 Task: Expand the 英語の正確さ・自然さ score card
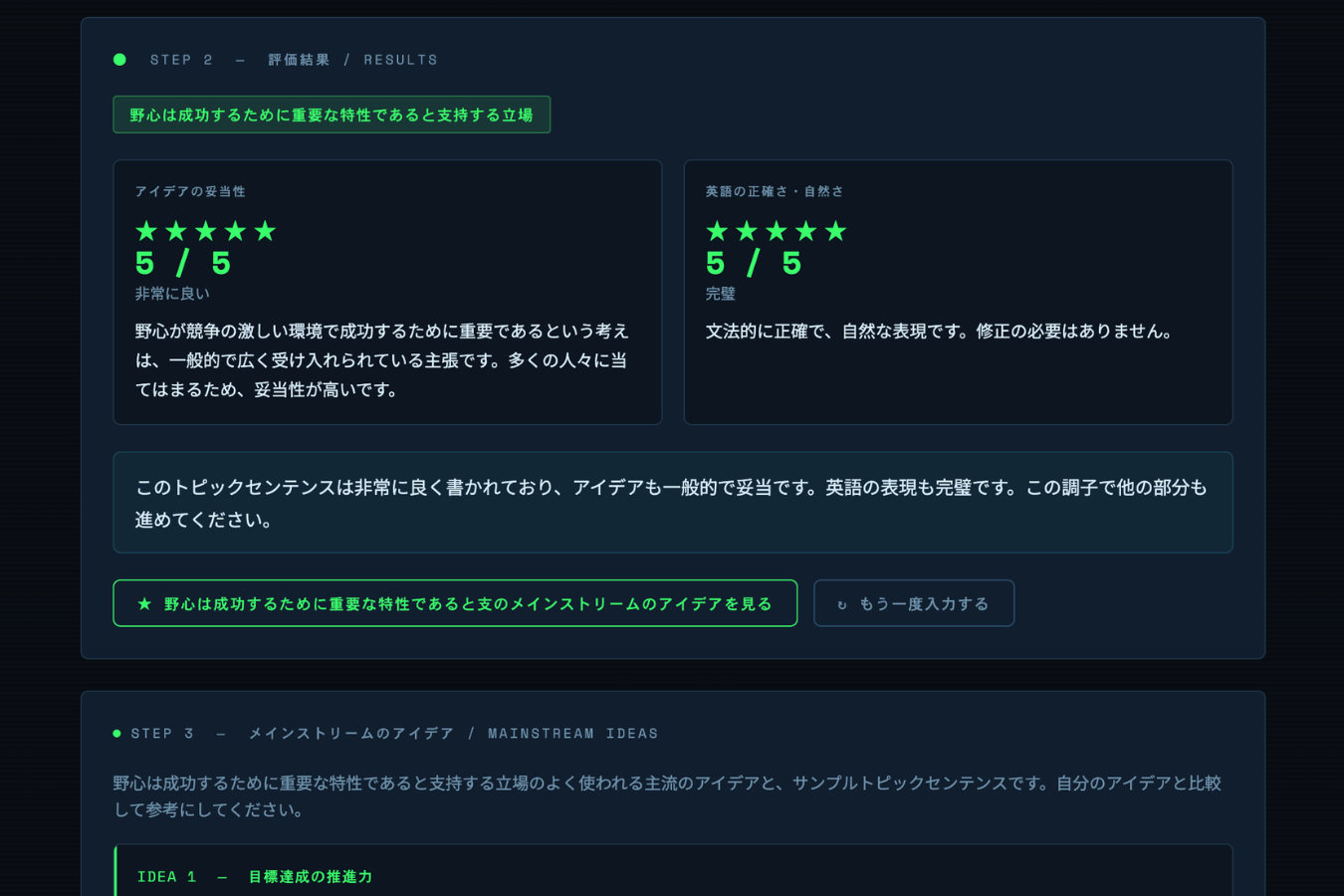pyautogui.click(x=958, y=292)
